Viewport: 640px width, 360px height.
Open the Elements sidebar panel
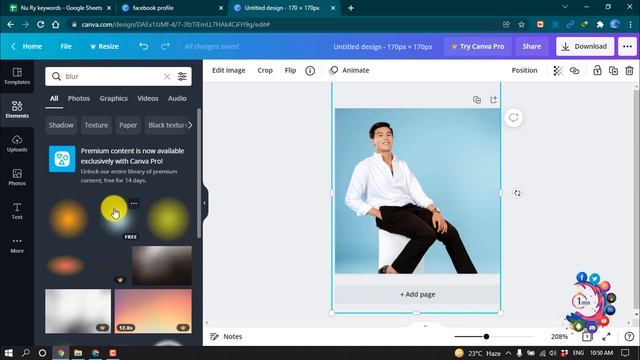tap(17, 109)
